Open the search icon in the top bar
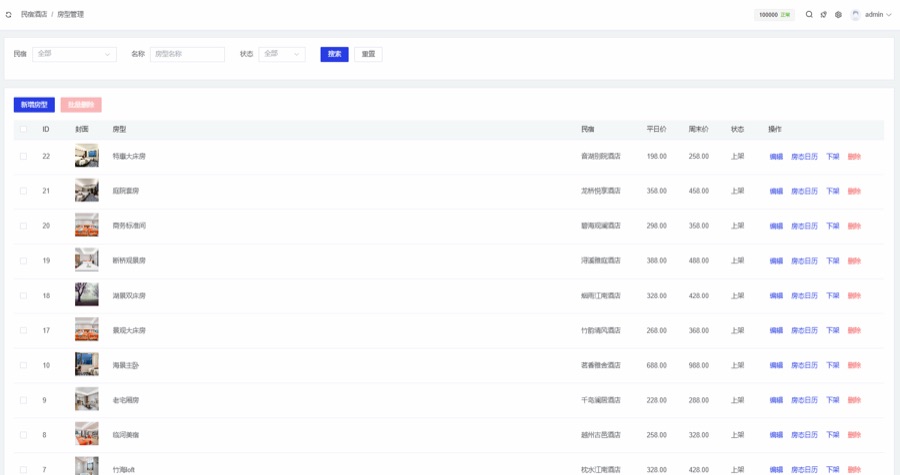 click(x=809, y=14)
